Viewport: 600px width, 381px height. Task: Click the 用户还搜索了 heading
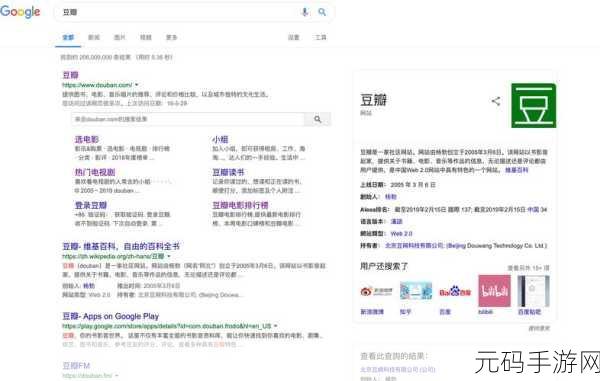[384, 267]
